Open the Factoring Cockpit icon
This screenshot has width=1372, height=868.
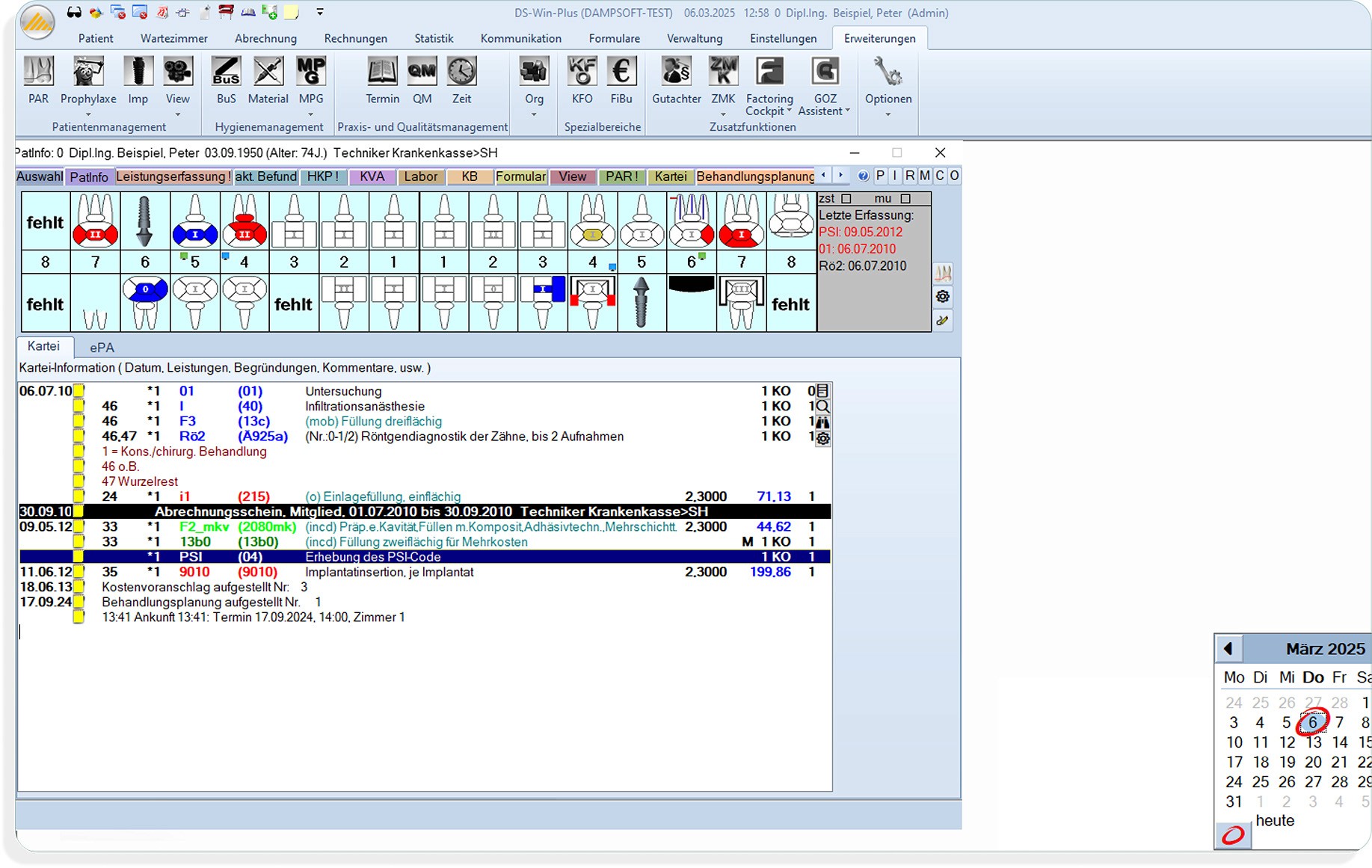click(x=769, y=72)
